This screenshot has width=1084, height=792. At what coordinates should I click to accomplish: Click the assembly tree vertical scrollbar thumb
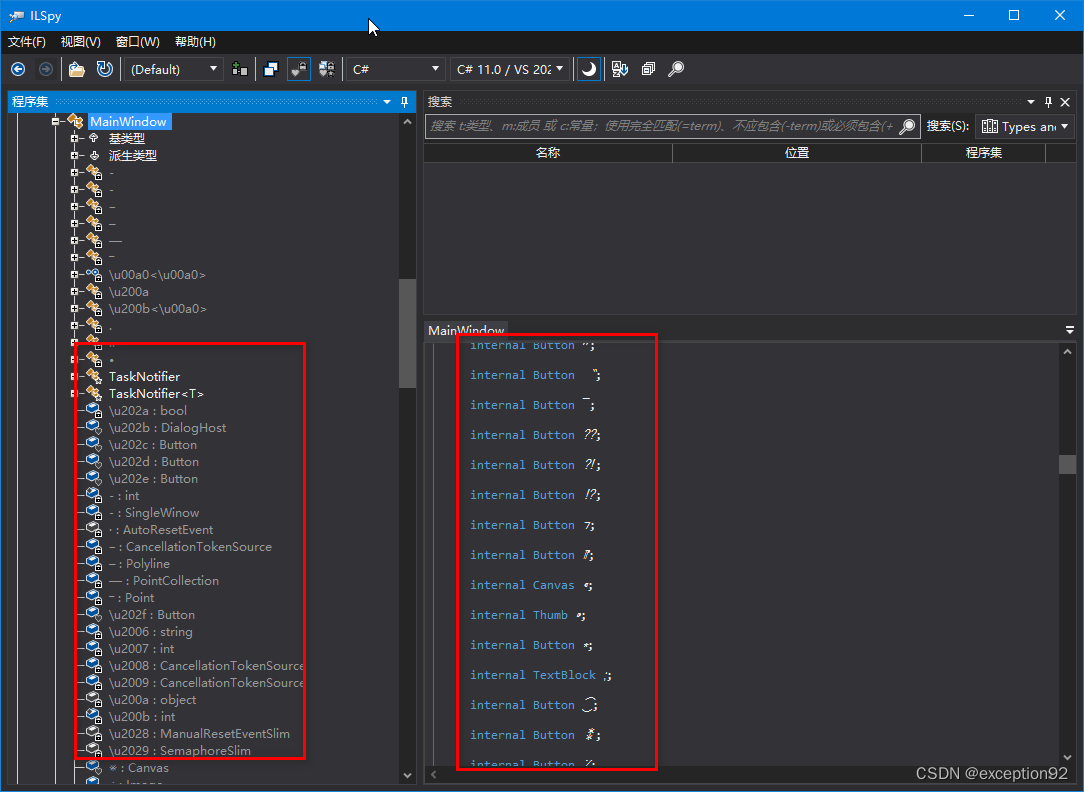point(407,333)
